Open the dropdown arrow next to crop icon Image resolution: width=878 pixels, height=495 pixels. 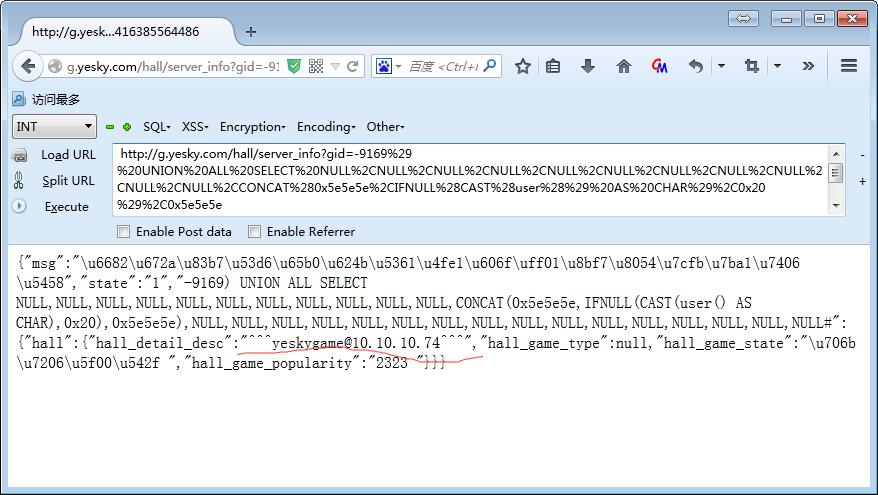click(777, 66)
